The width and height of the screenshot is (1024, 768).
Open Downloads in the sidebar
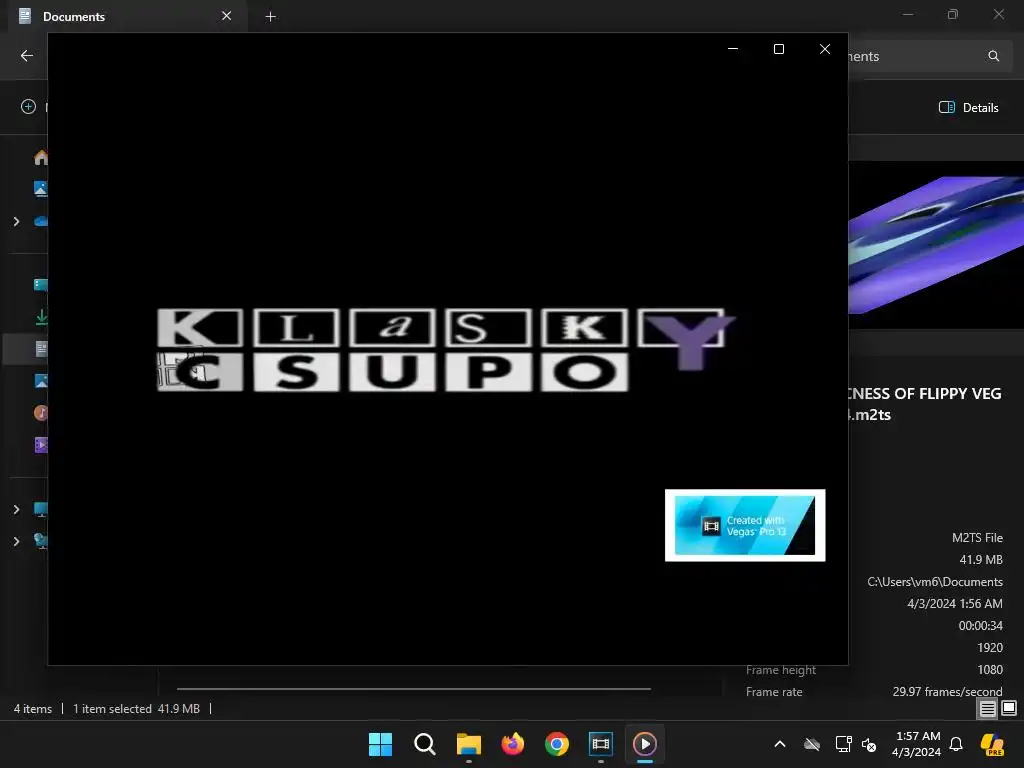pyautogui.click(x=41, y=317)
